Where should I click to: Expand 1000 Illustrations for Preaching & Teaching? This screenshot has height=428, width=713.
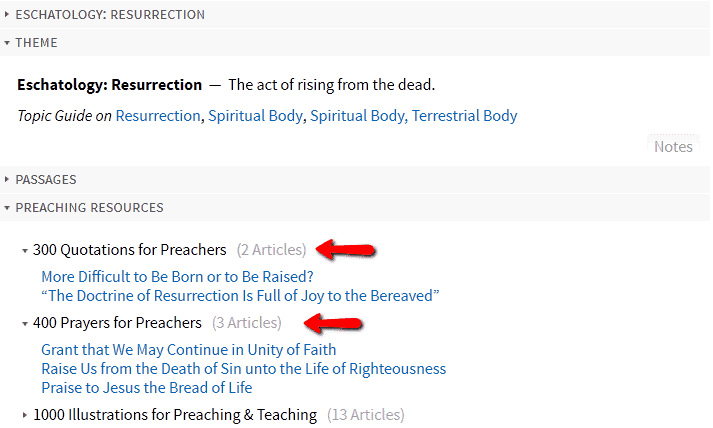point(25,414)
